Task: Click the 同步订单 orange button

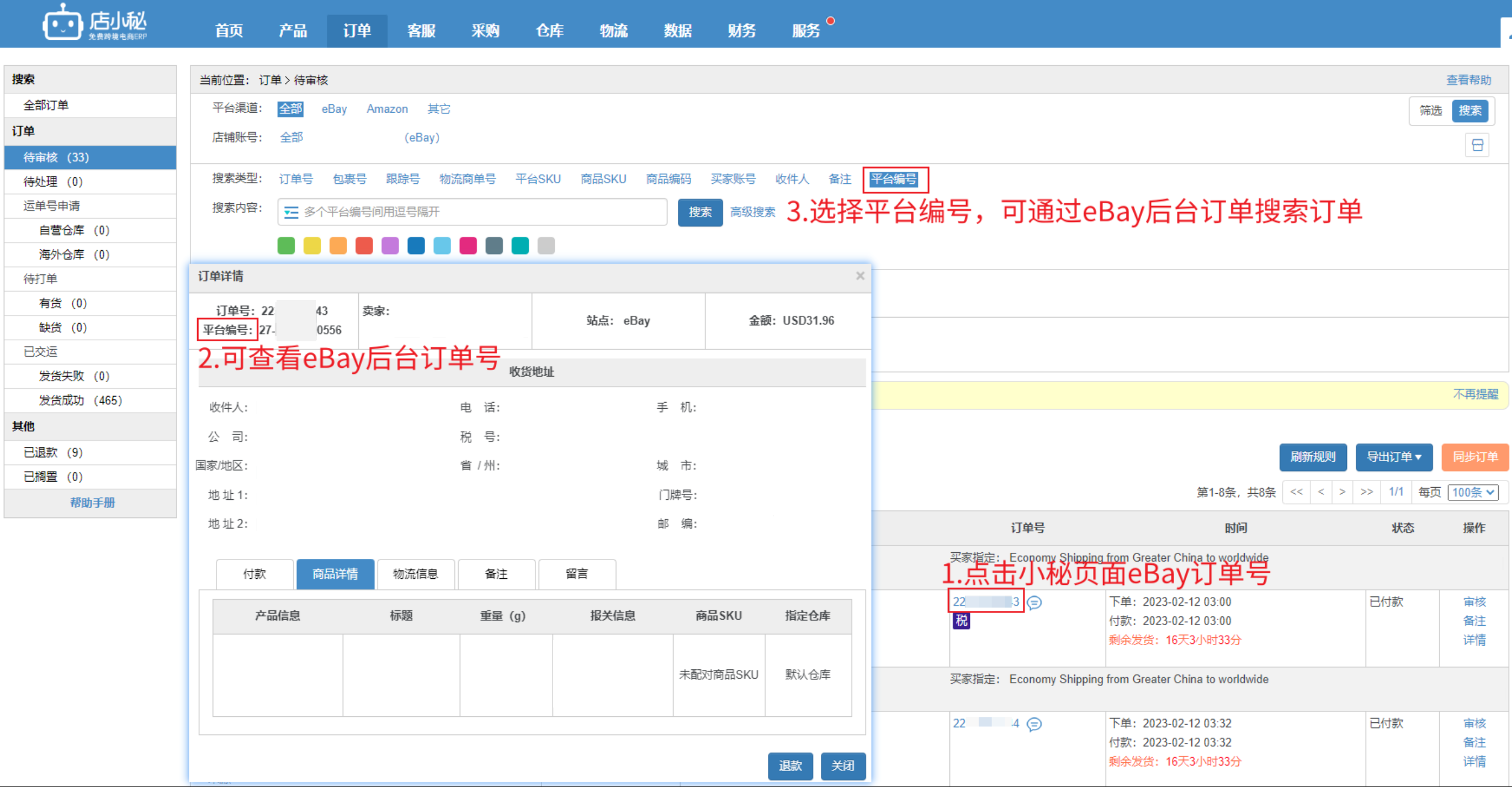Action: [x=1474, y=457]
